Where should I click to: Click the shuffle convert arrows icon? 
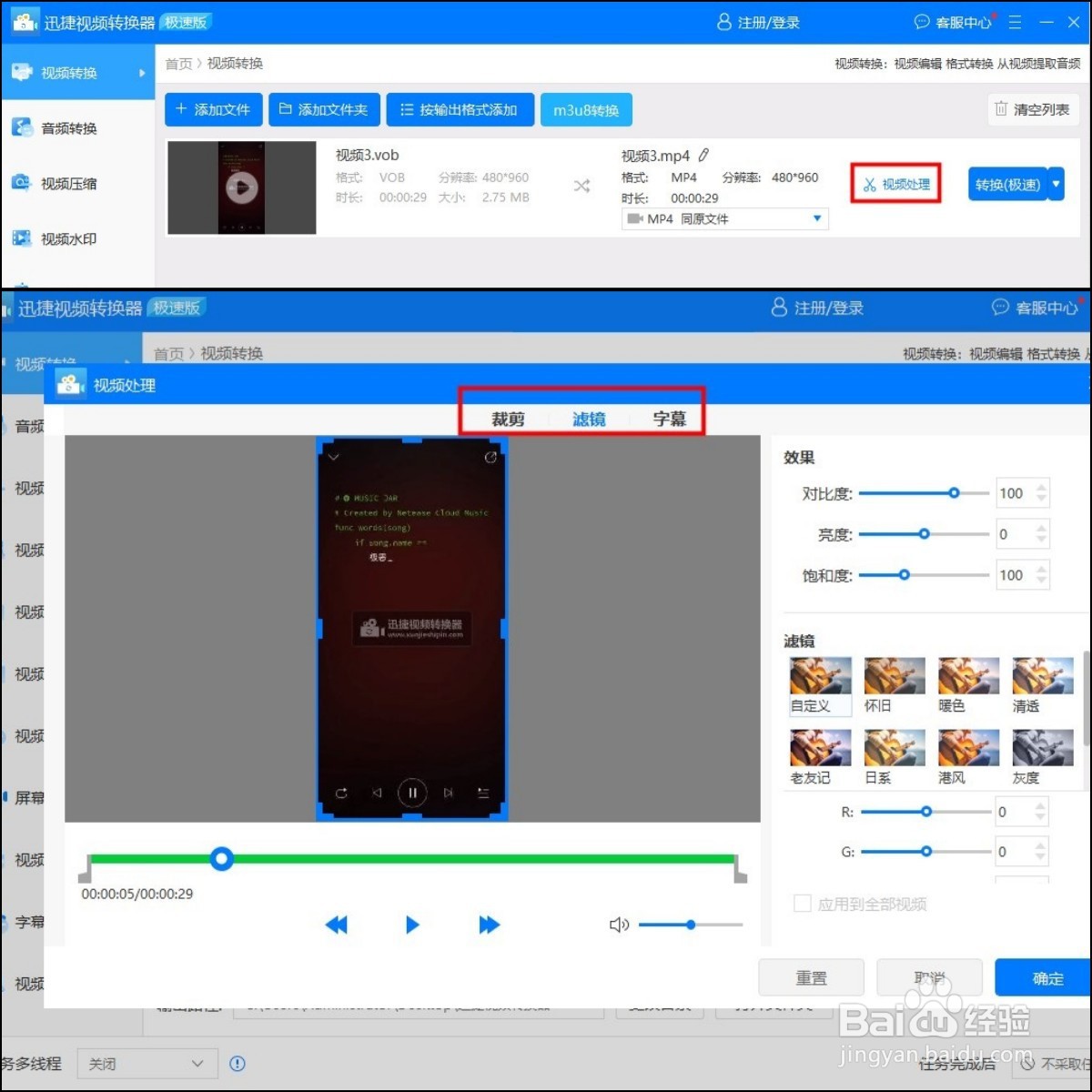click(x=581, y=187)
